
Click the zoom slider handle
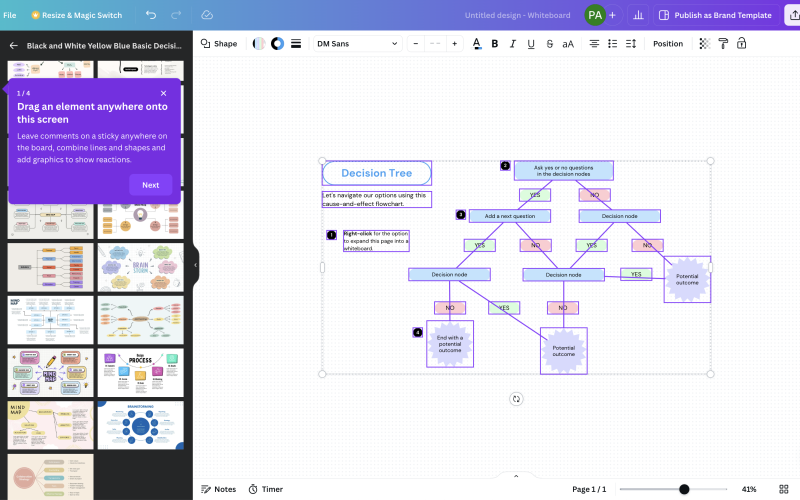coord(684,489)
